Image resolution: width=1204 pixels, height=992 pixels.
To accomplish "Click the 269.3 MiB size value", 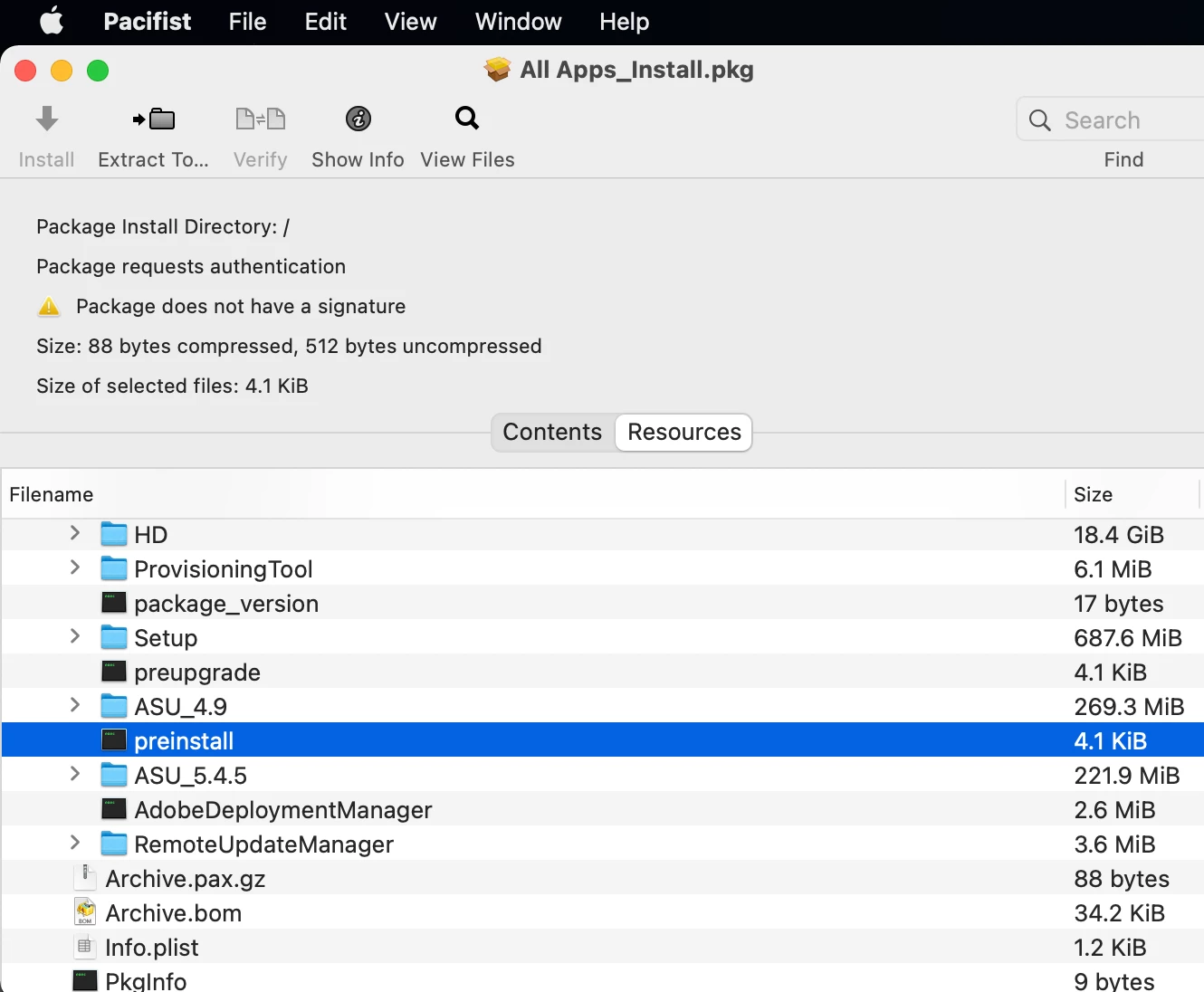I will coord(1129,707).
